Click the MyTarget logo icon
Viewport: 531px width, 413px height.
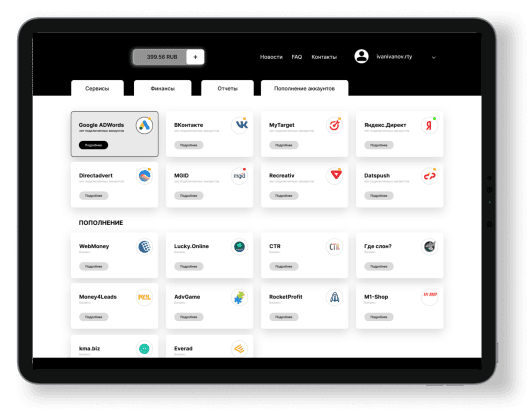click(335, 125)
